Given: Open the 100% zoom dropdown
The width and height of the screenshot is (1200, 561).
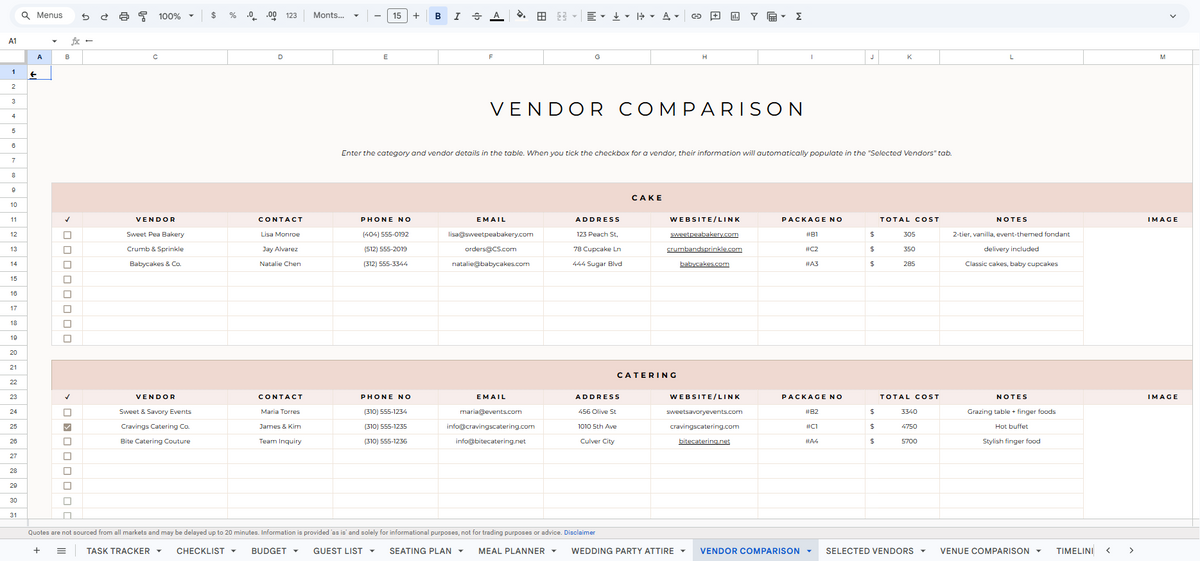Looking at the screenshot, I should tap(176, 16).
